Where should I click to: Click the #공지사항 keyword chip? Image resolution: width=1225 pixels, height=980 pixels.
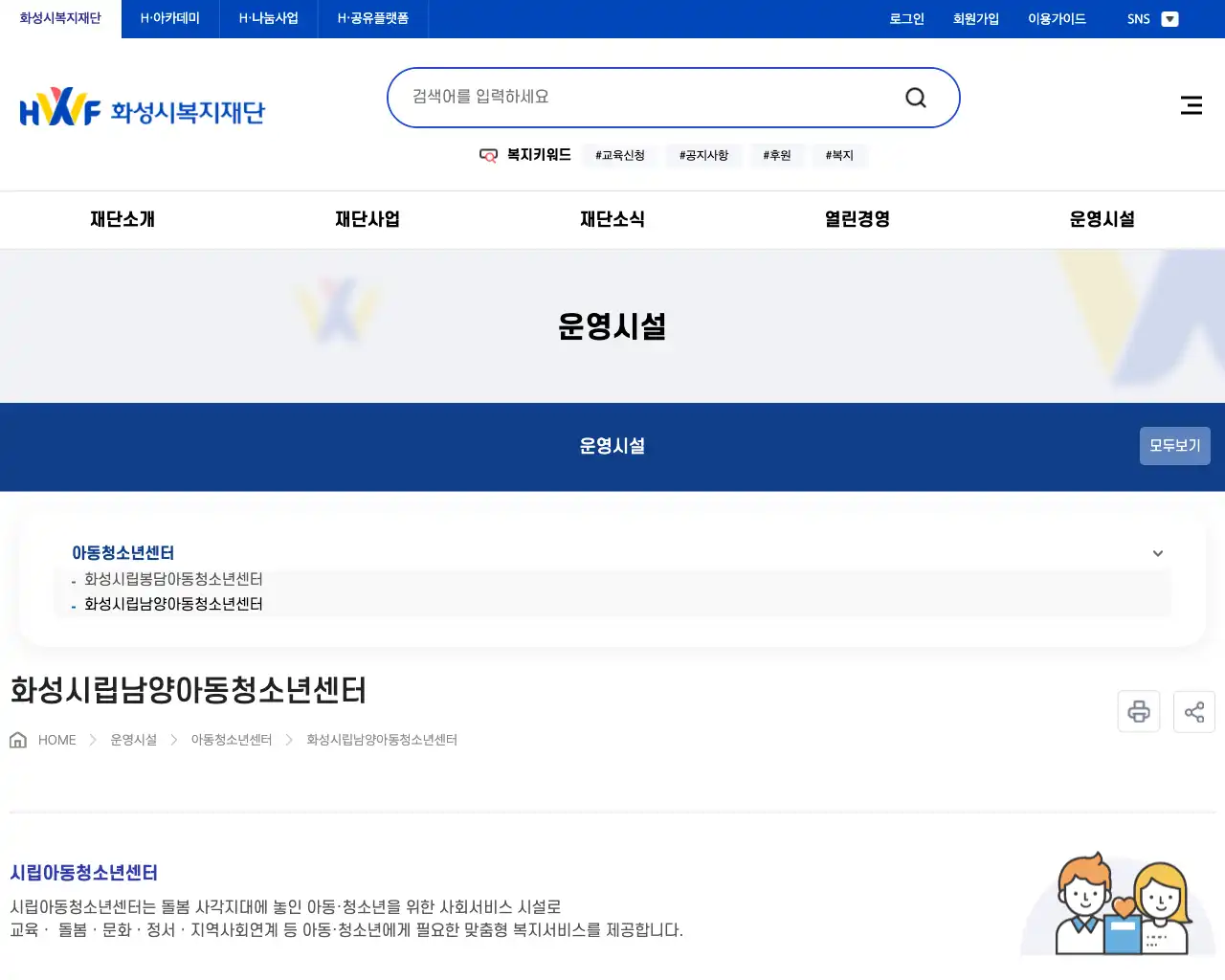point(703,155)
